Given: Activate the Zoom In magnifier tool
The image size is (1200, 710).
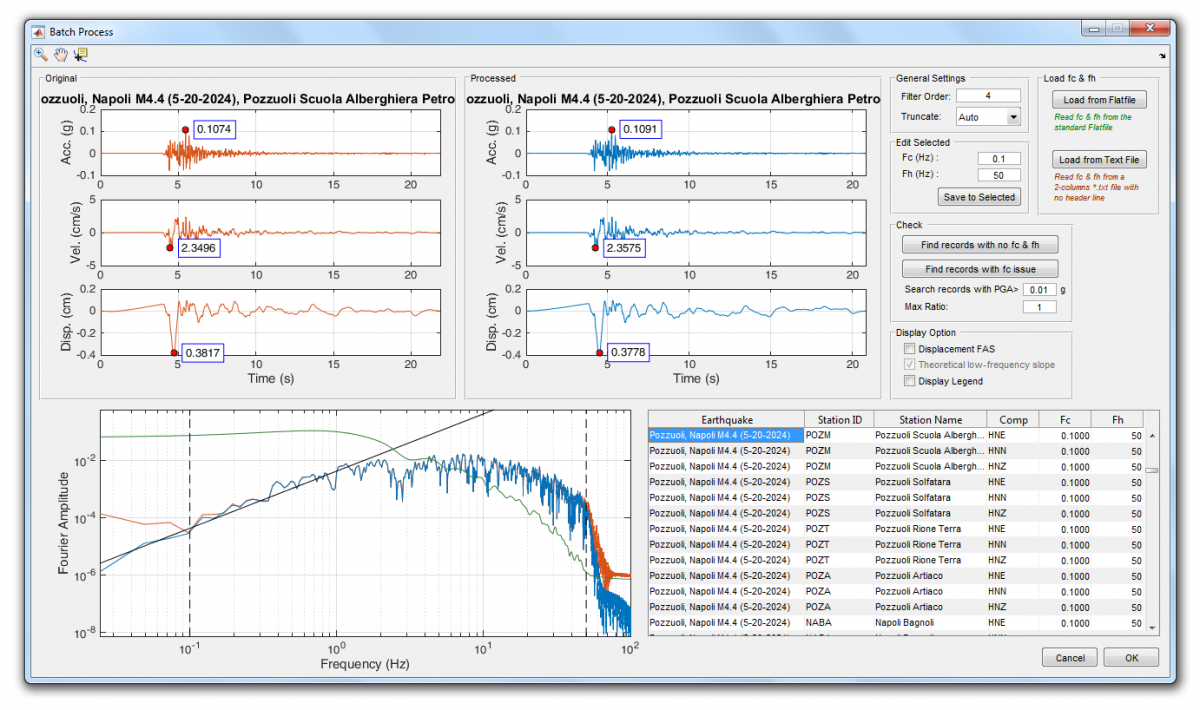Looking at the screenshot, I should coord(41,55).
